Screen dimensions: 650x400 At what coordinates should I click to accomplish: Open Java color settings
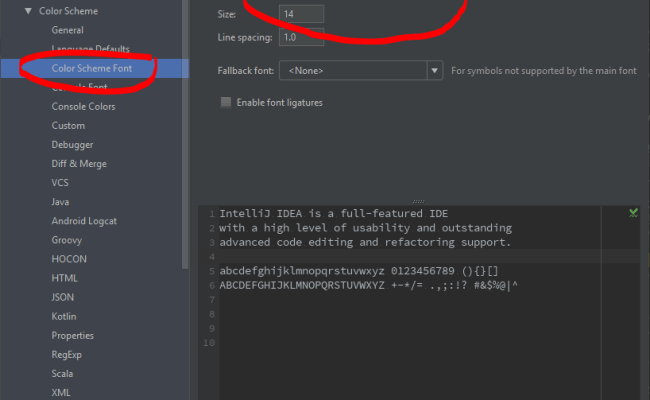coord(60,202)
